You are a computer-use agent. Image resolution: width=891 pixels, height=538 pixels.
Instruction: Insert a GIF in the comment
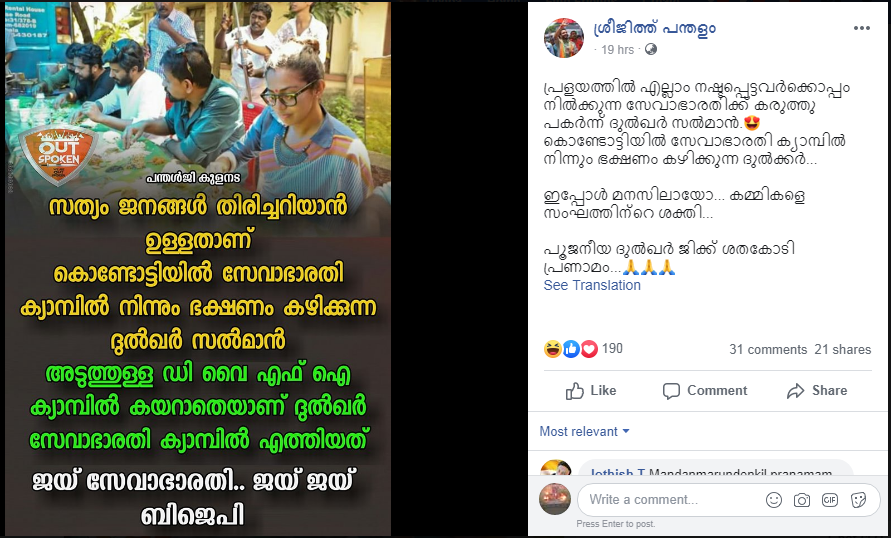pyautogui.click(x=830, y=500)
